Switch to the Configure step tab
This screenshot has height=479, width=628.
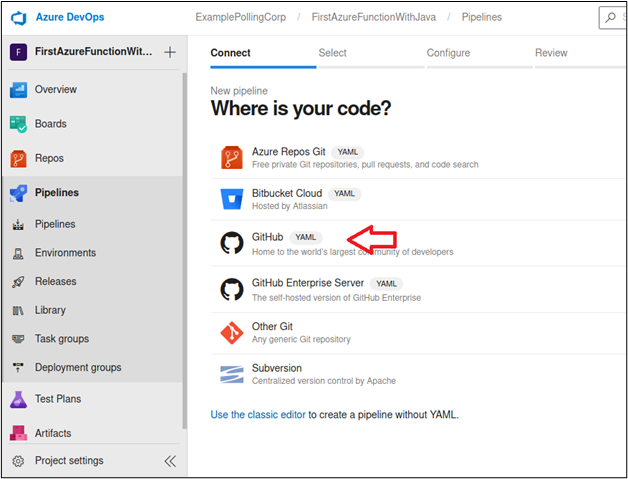pyautogui.click(x=448, y=53)
